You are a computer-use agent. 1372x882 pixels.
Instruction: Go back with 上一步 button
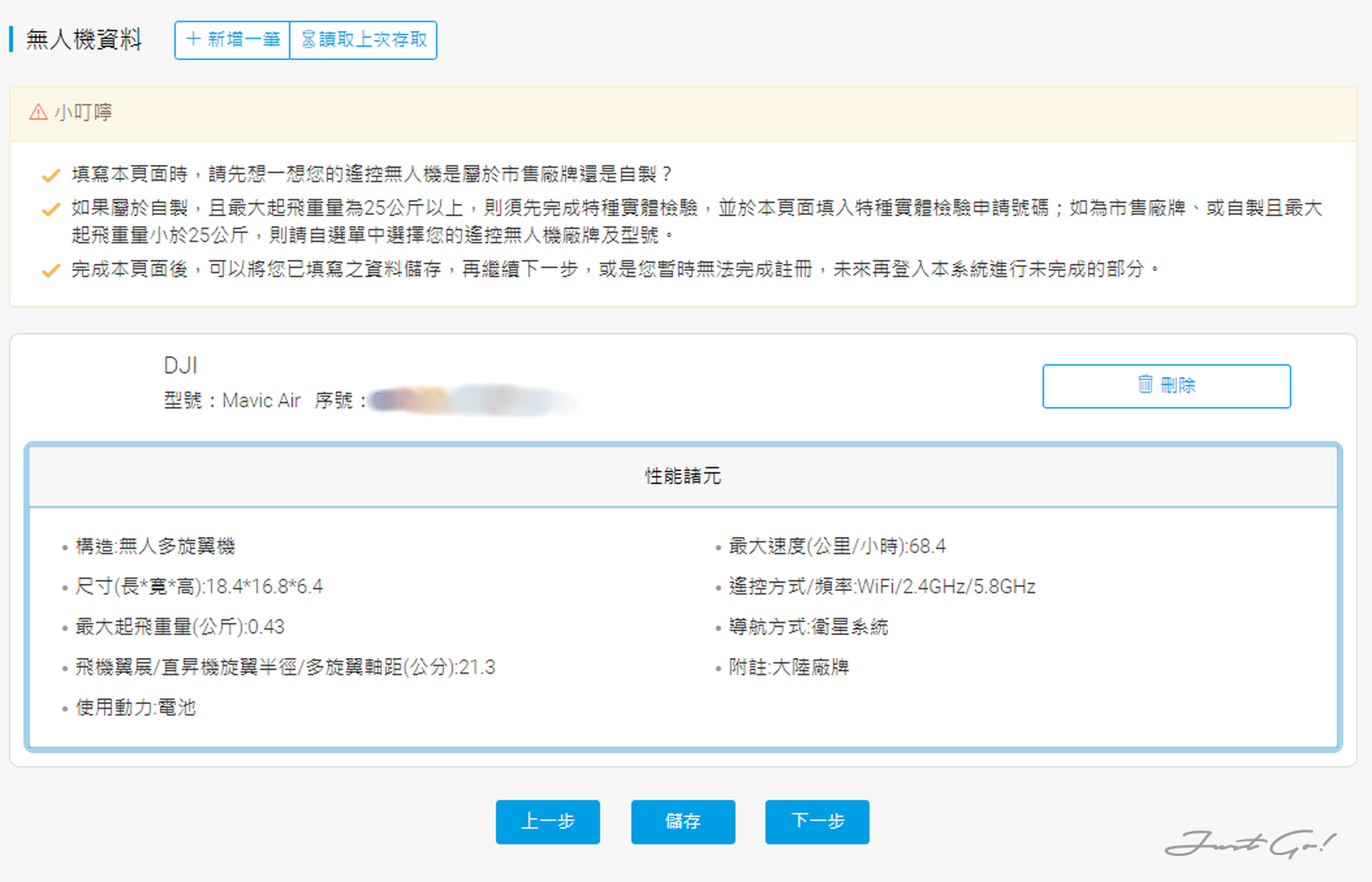click(x=547, y=822)
